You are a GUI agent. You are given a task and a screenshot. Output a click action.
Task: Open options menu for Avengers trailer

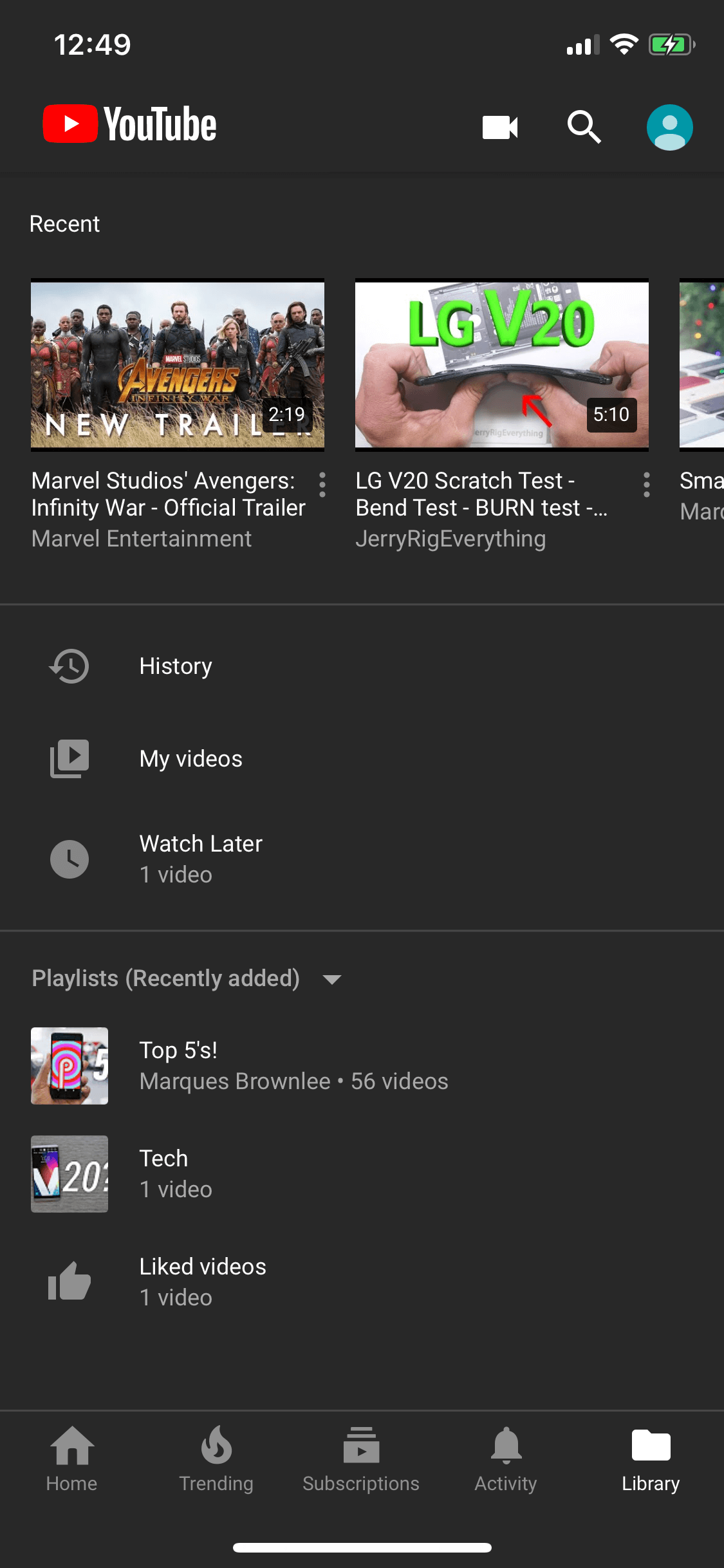[x=322, y=485]
